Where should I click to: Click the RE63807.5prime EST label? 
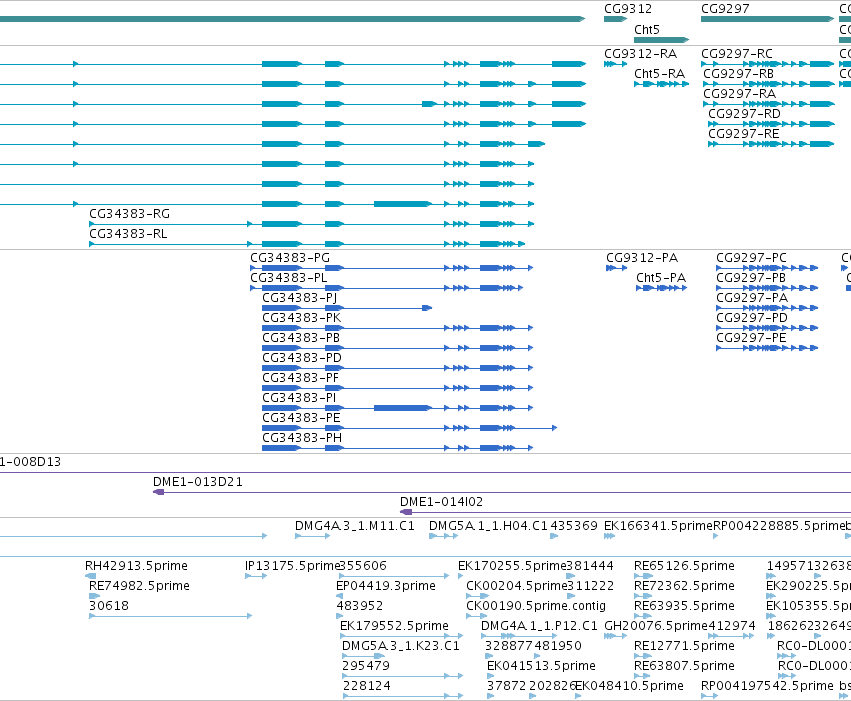tap(684, 666)
